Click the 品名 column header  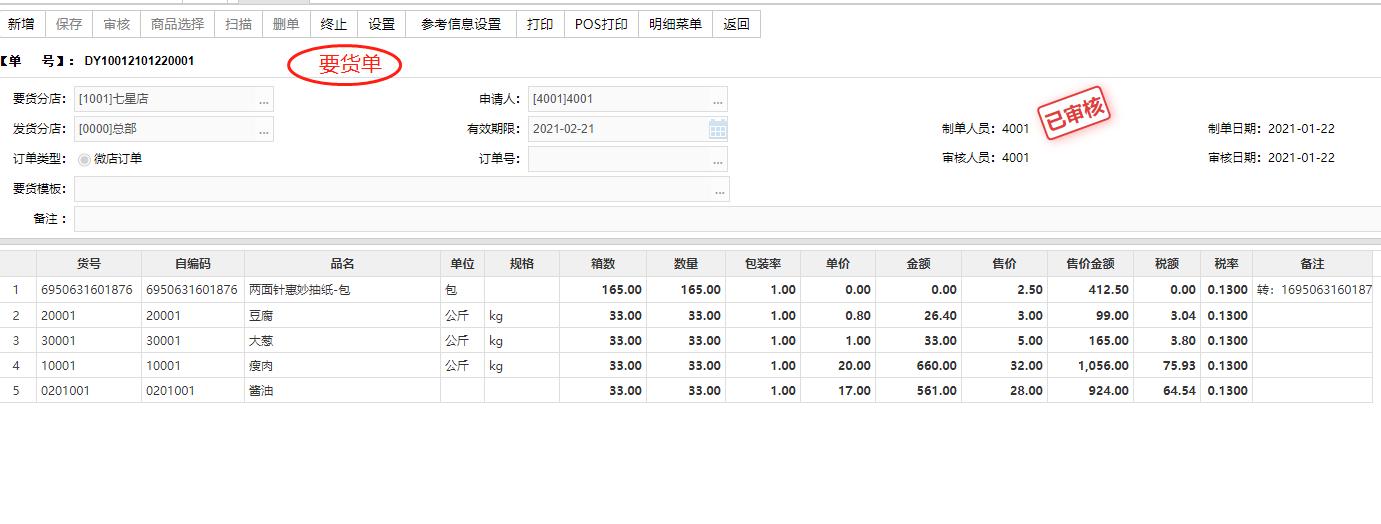tap(343, 264)
